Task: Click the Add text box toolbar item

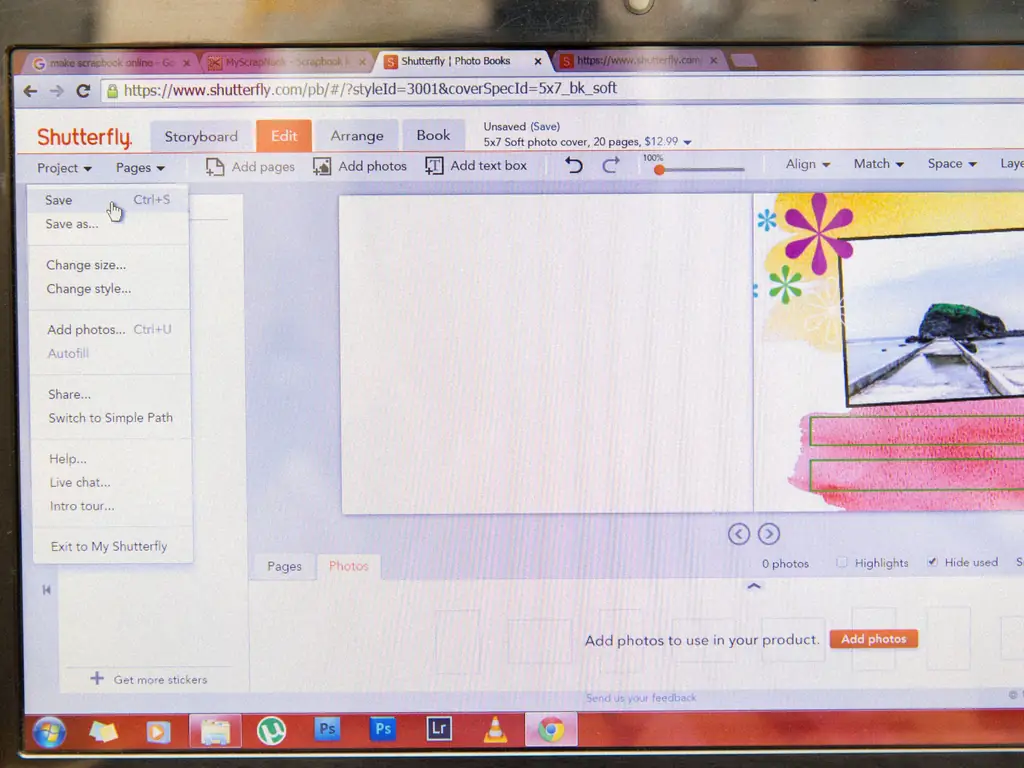Action: point(475,166)
